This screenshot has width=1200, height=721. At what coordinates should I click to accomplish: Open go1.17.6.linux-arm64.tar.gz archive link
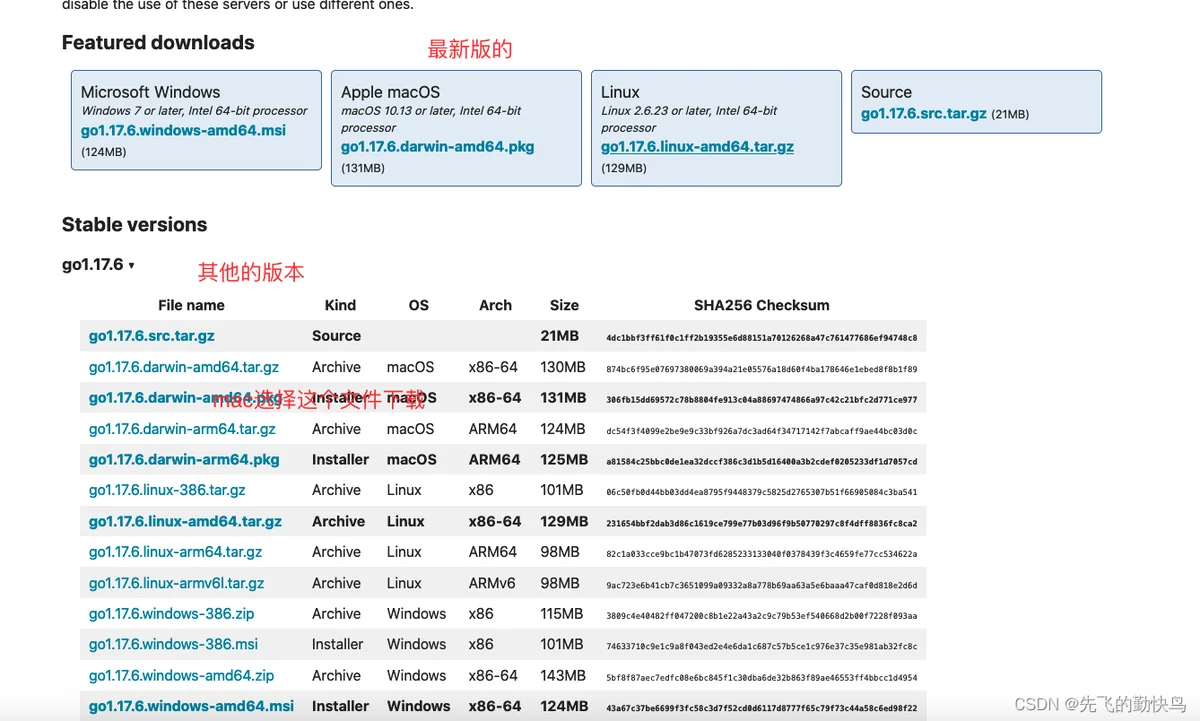[x=175, y=552]
